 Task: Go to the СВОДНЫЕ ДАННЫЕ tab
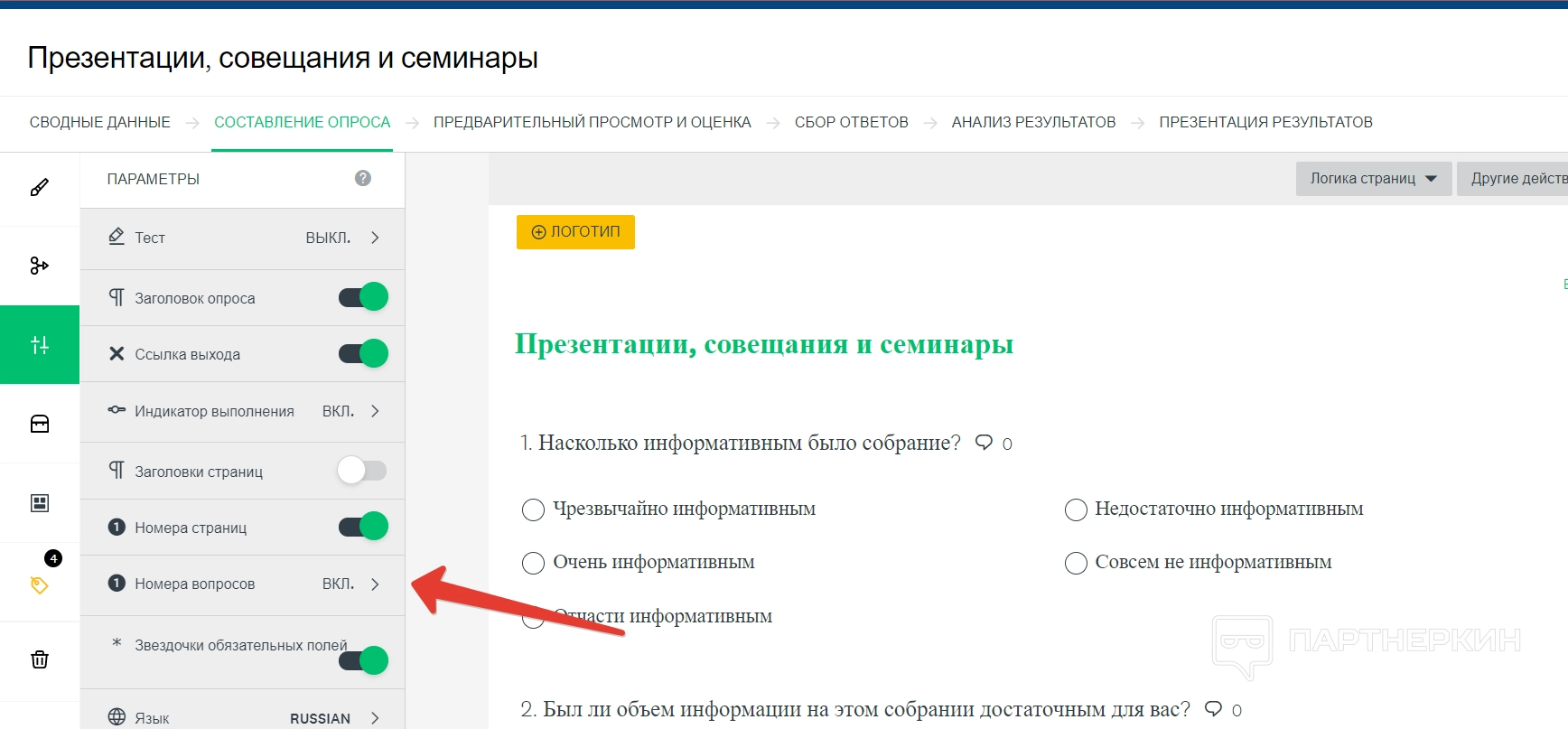click(100, 122)
